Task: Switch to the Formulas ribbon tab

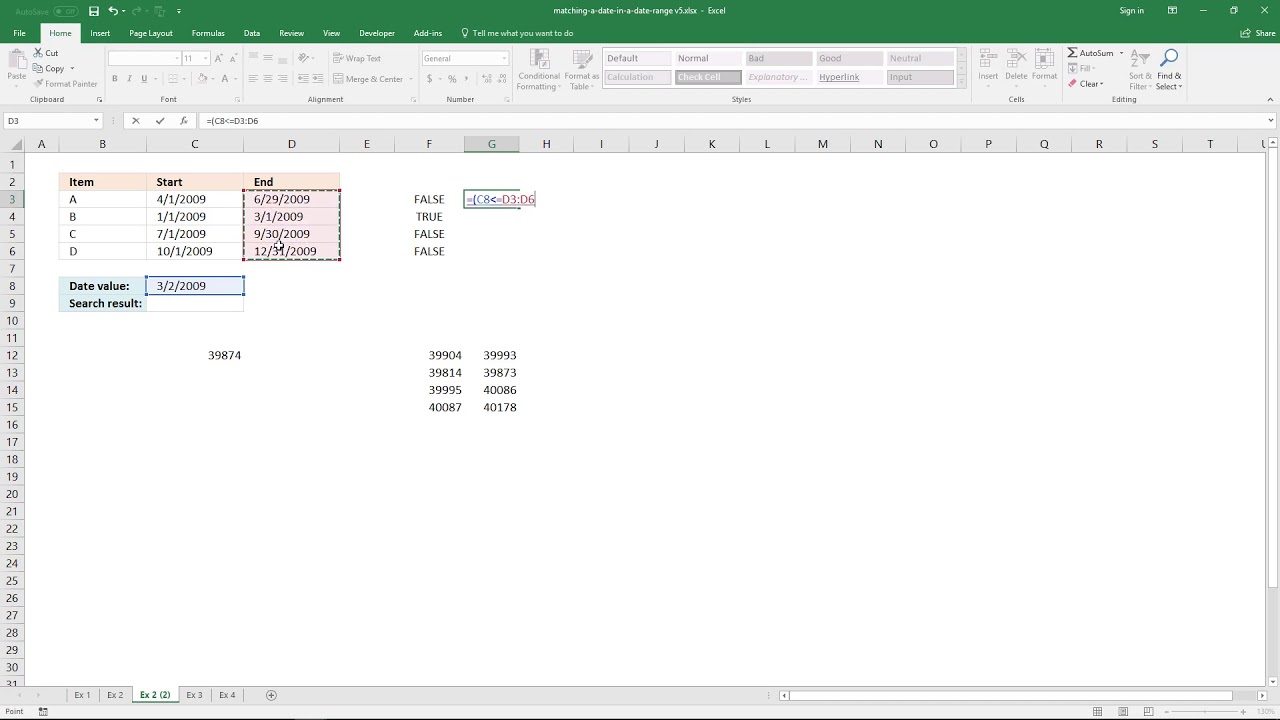Action: click(208, 33)
